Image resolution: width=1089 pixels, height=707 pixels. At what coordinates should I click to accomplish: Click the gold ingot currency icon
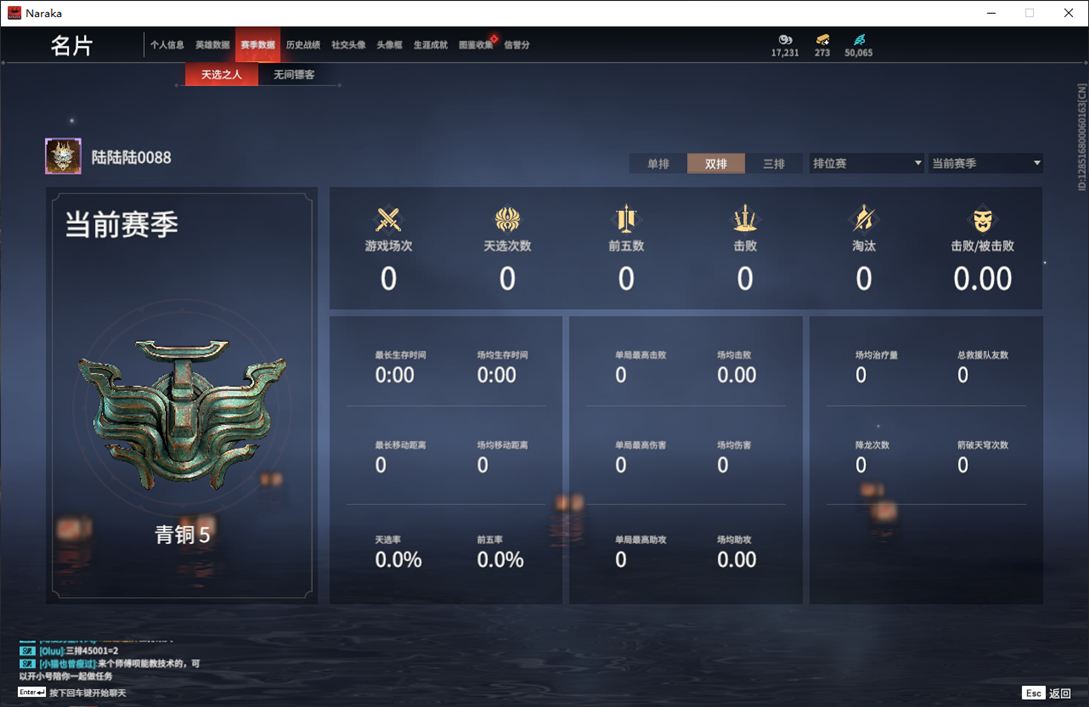pyautogui.click(x=822, y=40)
